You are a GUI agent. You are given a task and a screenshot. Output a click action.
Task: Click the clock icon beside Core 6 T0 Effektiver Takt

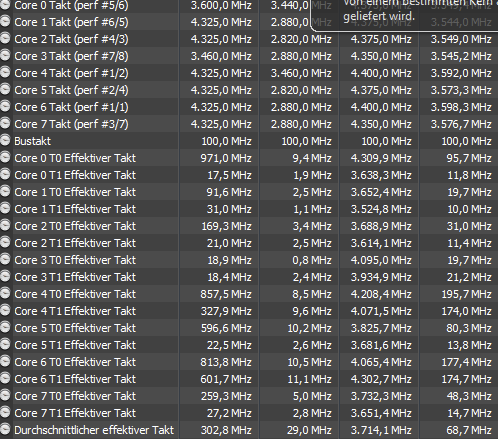pyautogui.click(x=5, y=362)
